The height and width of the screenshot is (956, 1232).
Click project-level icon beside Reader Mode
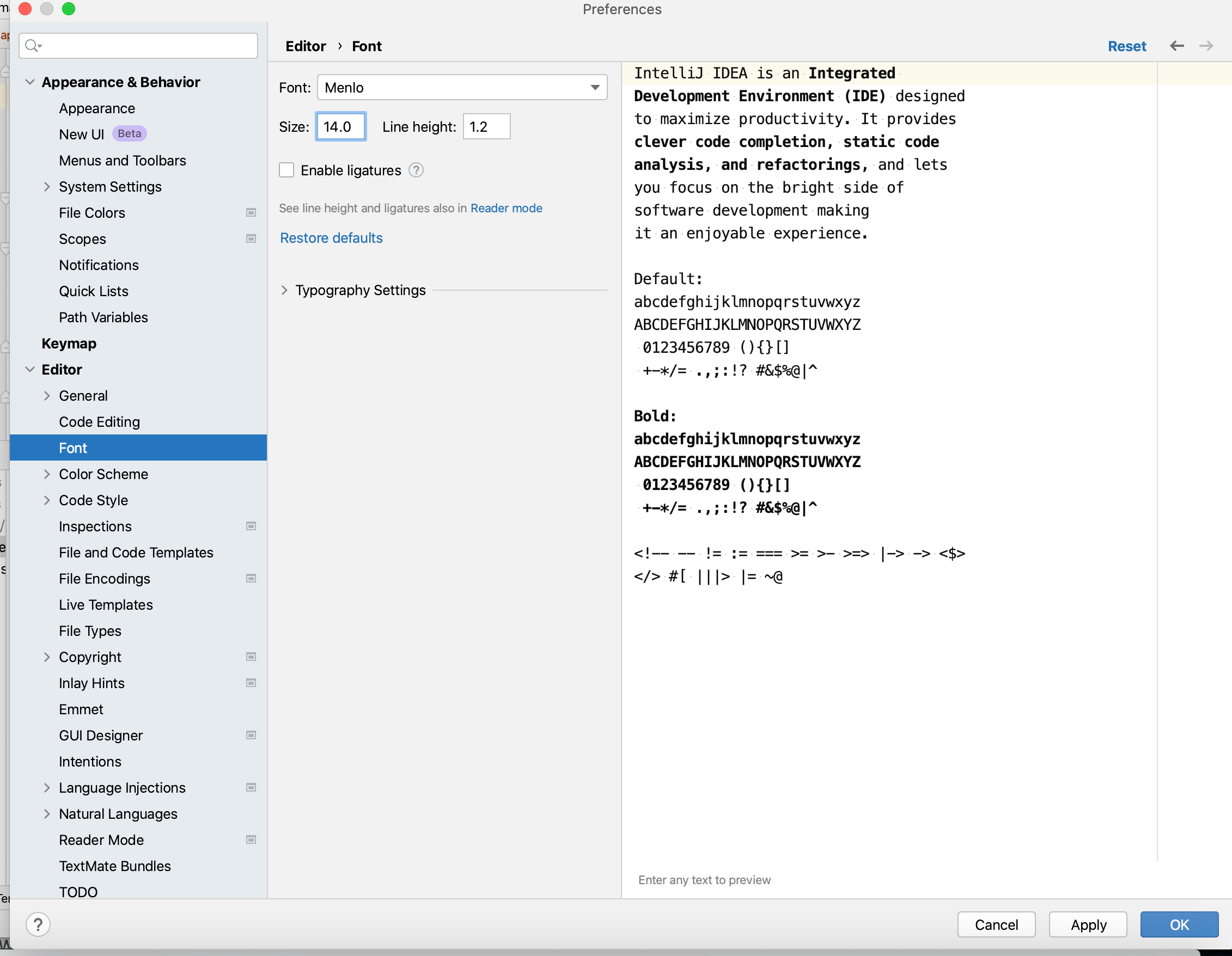[251, 840]
